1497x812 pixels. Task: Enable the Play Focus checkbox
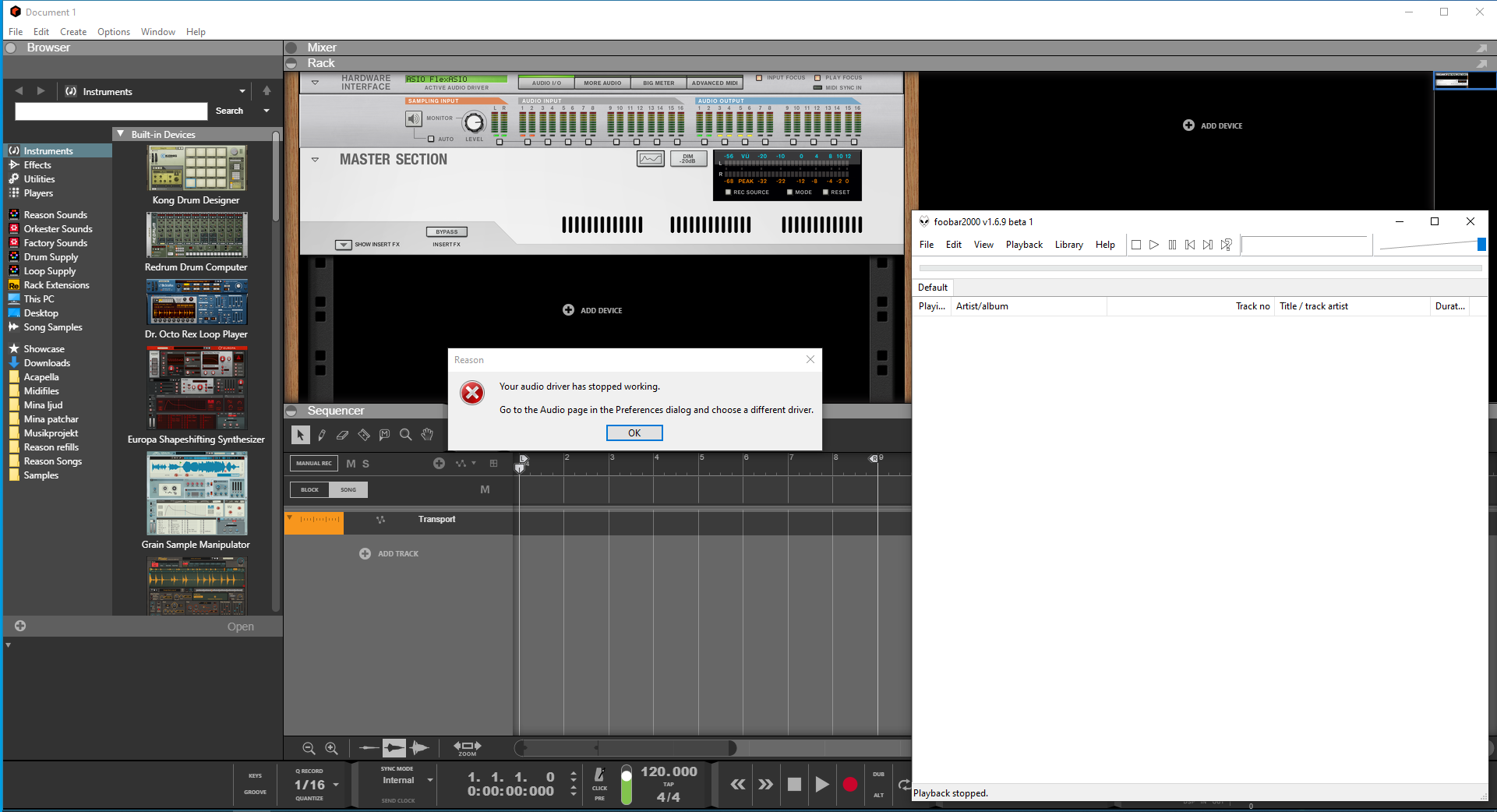819,77
